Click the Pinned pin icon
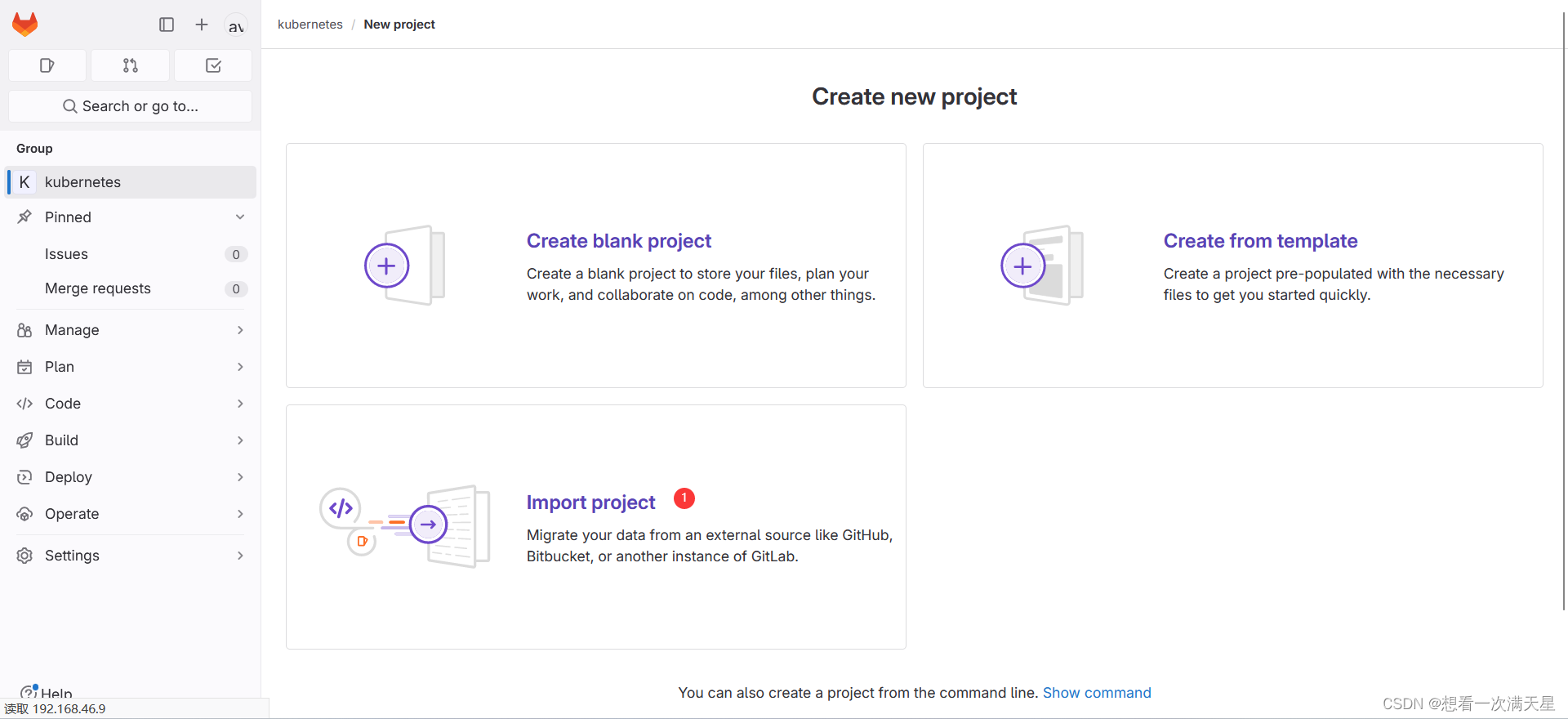The width and height of the screenshot is (1568, 719). (24, 217)
